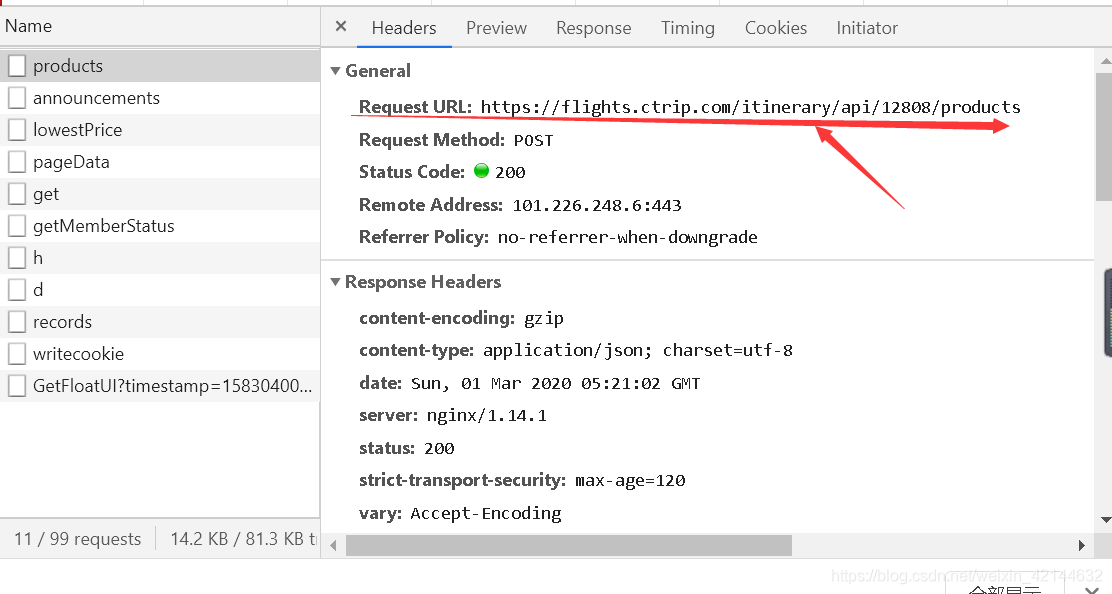Collapse the General section
The height and width of the screenshot is (594, 1112).
click(x=335, y=71)
